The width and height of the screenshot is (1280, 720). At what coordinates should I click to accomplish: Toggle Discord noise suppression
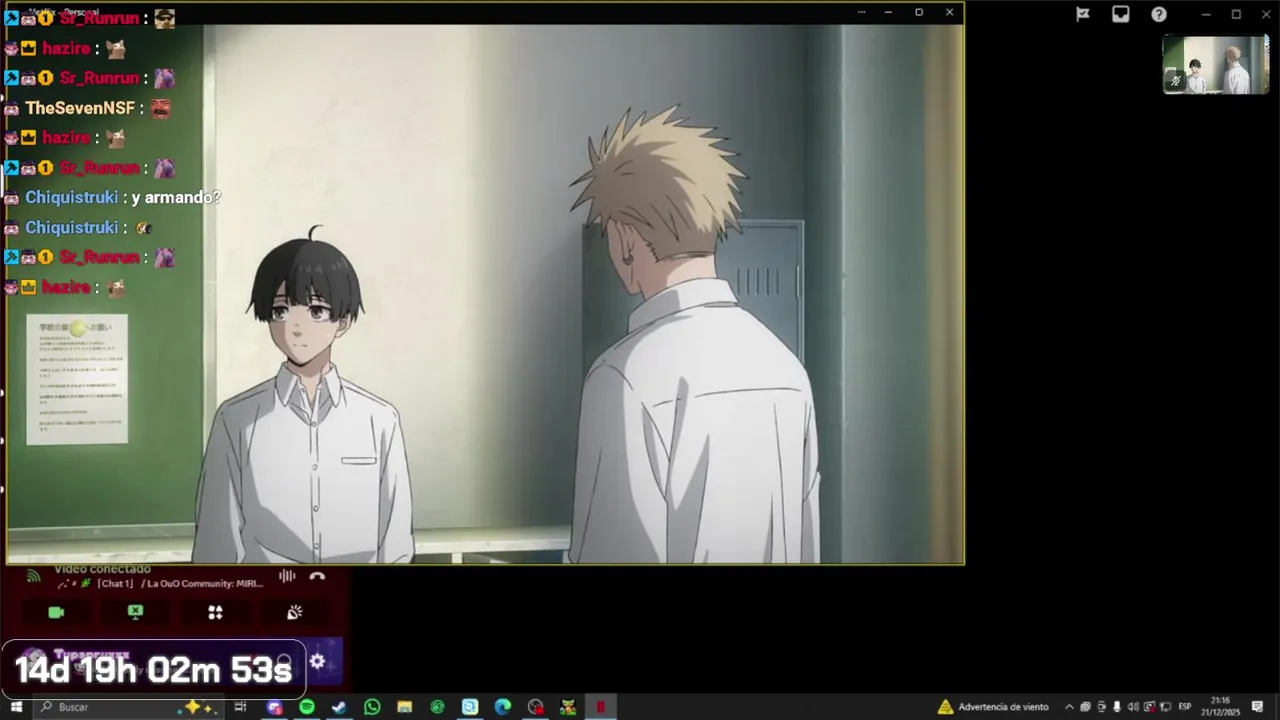point(287,575)
